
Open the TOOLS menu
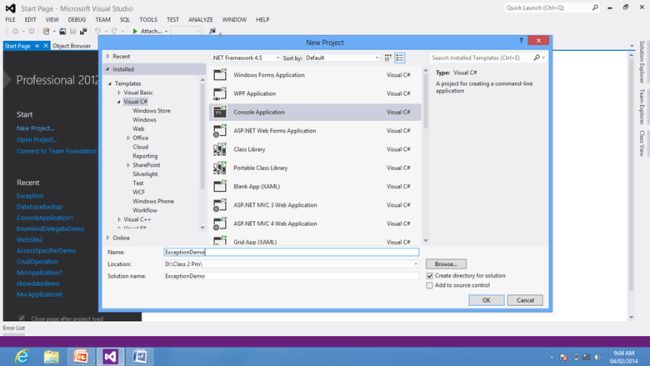(x=148, y=19)
